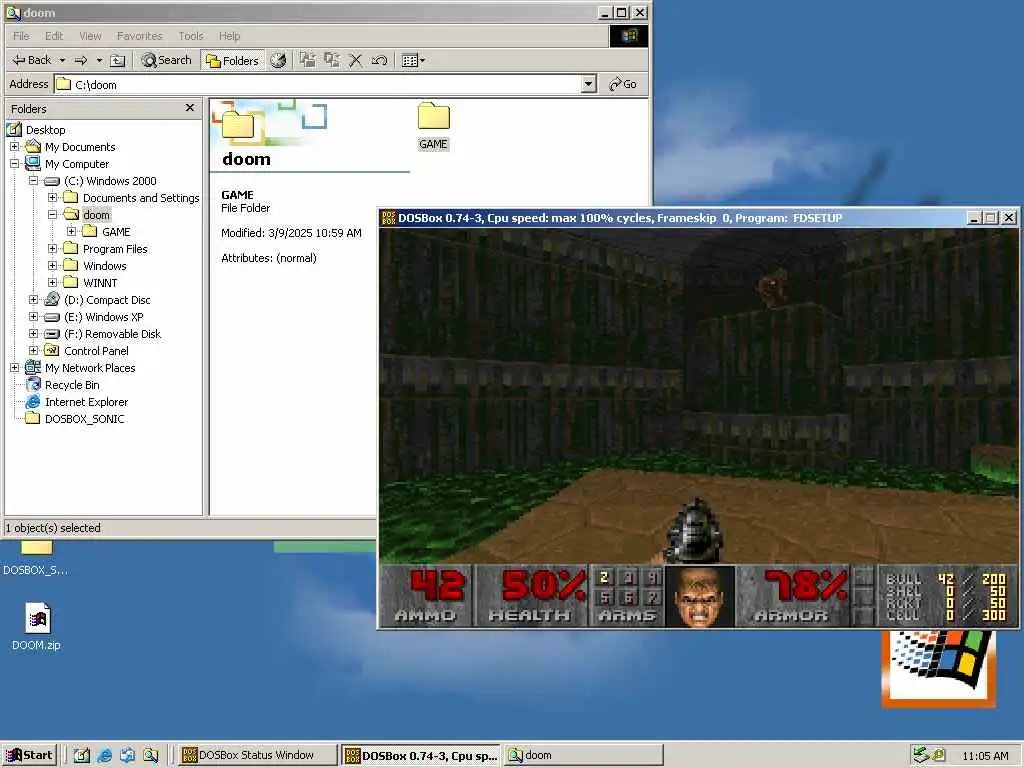1024x768 pixels.
Task: Select (F:) Removable Disk drive
Action: click(x=112, y=334)
